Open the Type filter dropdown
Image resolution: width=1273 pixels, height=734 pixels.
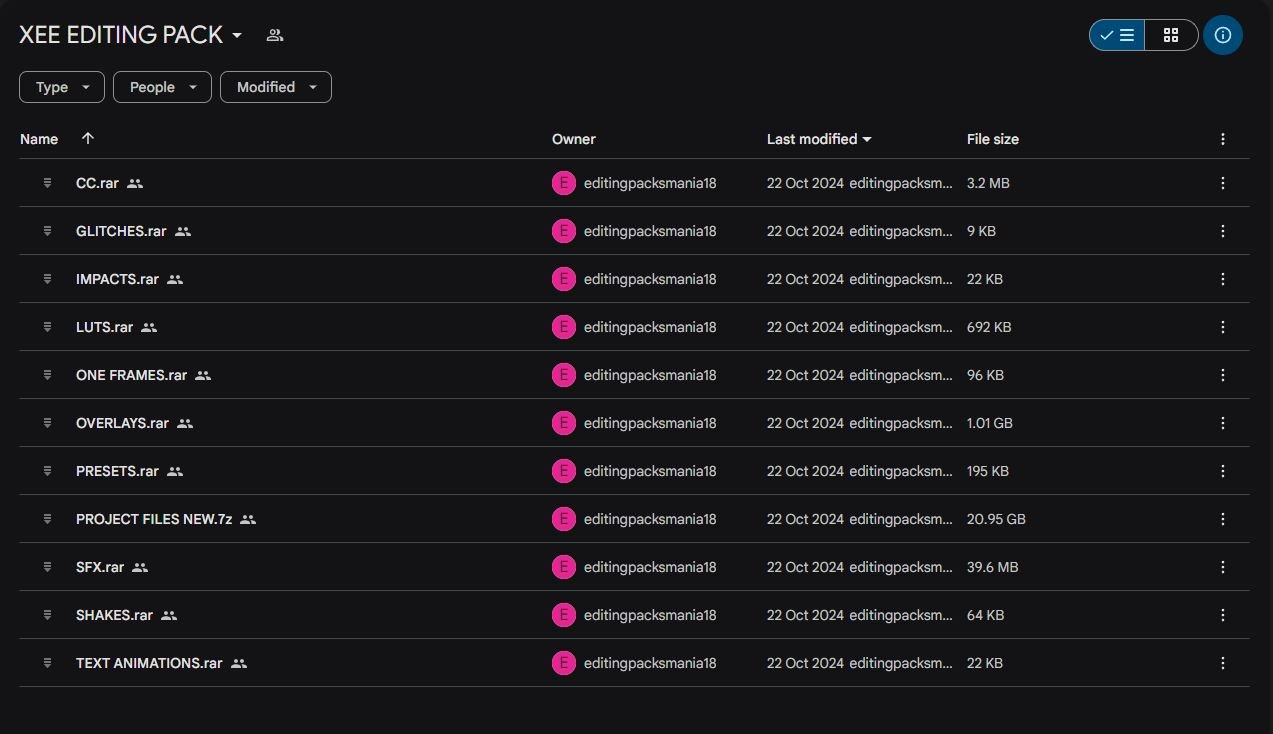(61, 87)
